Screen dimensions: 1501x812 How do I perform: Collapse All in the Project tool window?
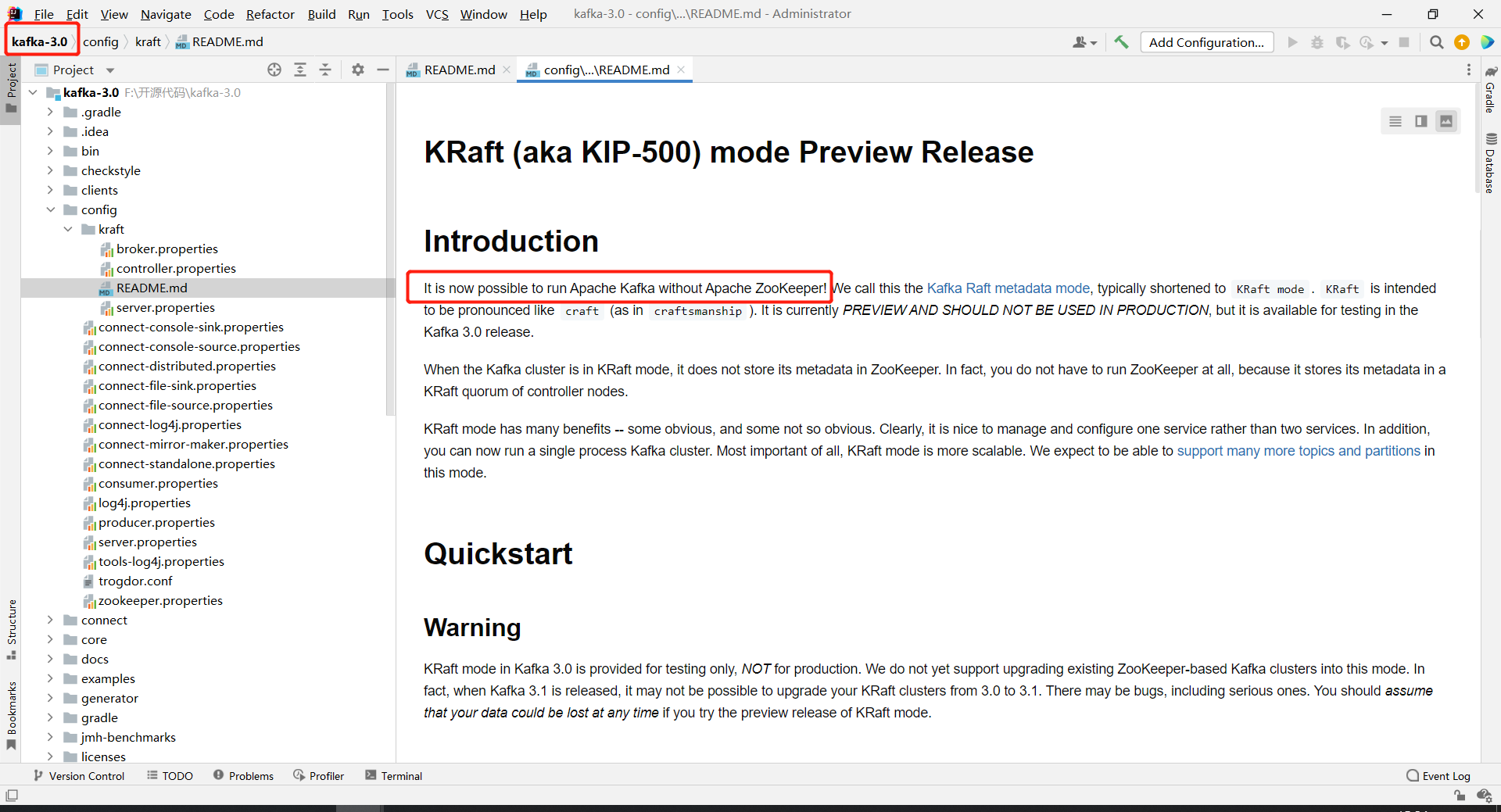(x=326, y=70)
